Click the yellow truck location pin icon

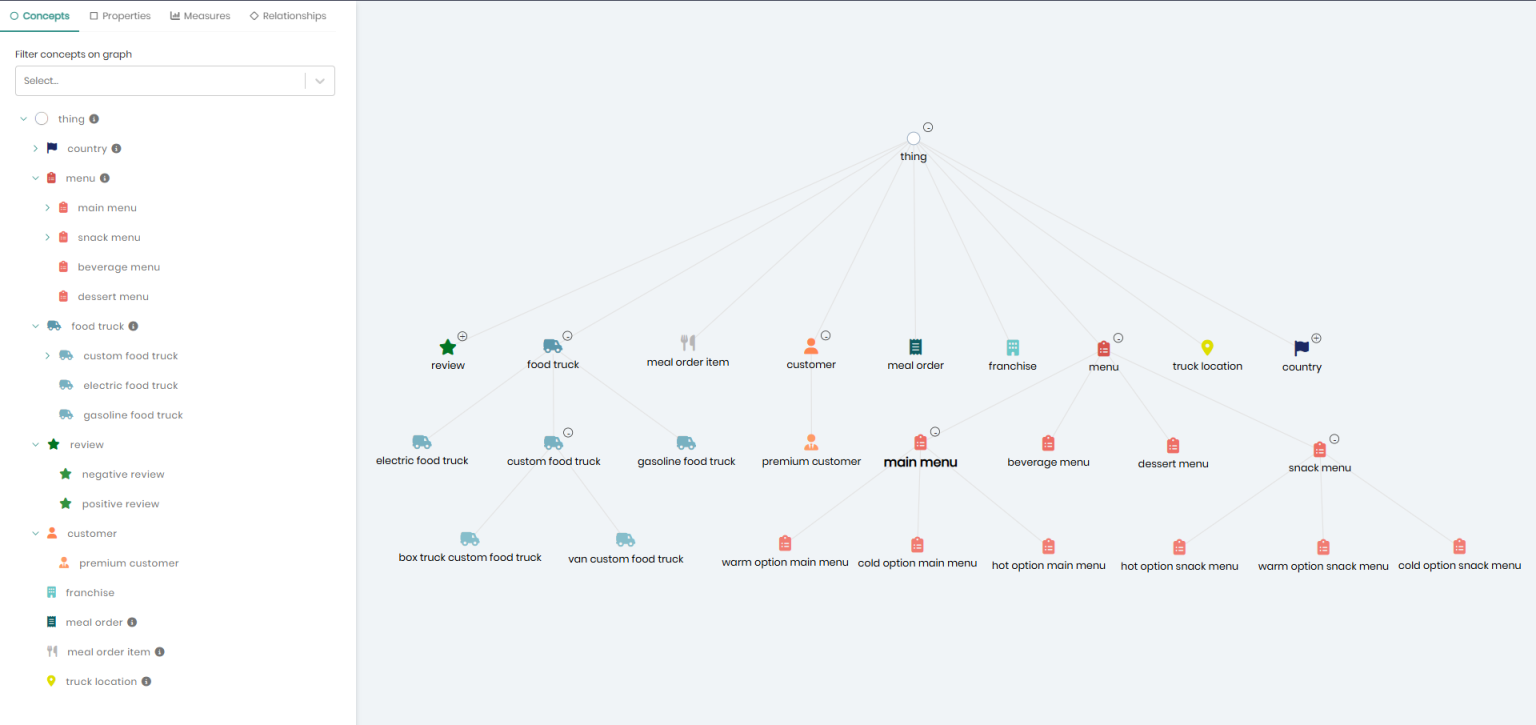point(1206,348)
